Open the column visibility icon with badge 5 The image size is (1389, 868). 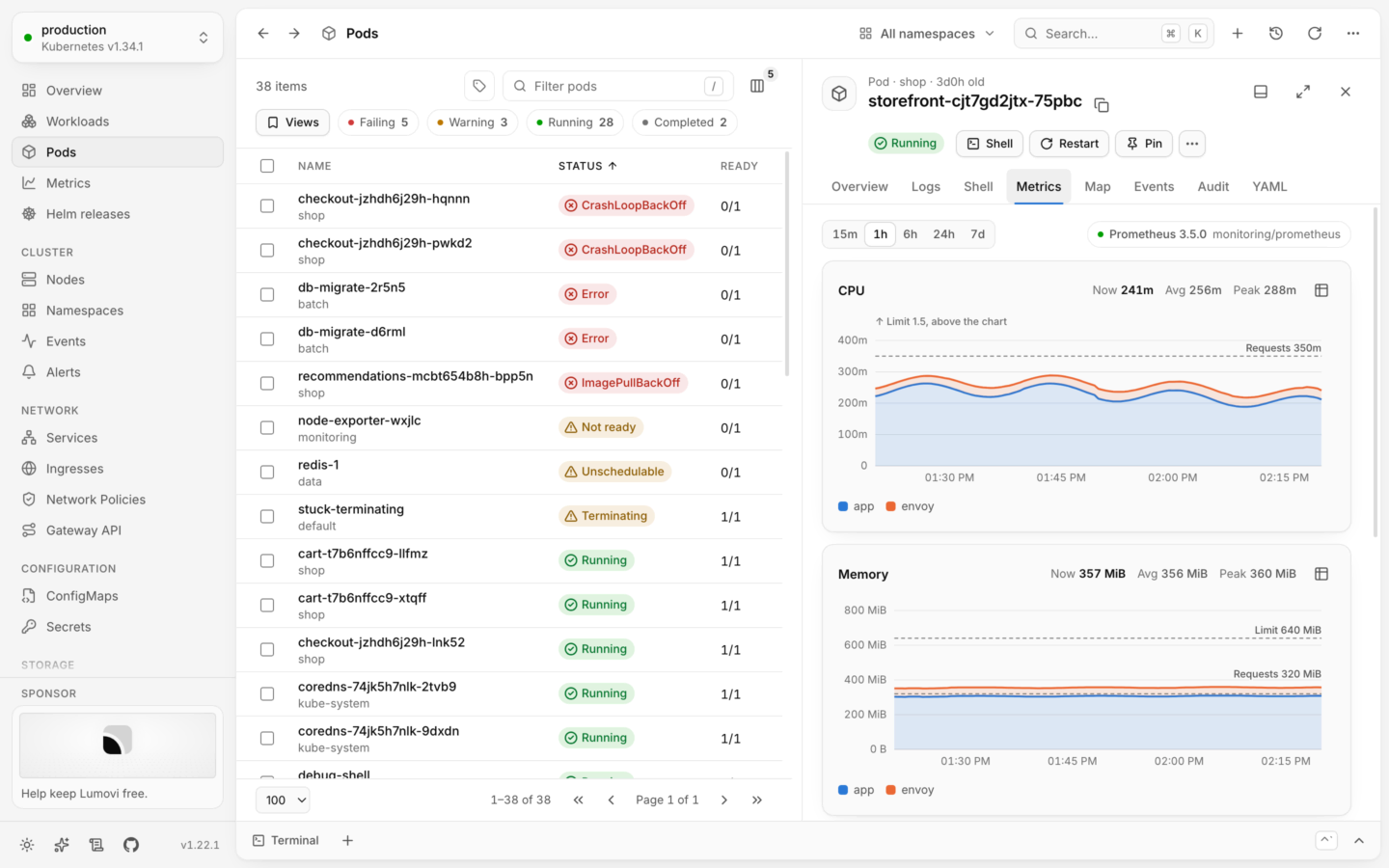[757, 86]
